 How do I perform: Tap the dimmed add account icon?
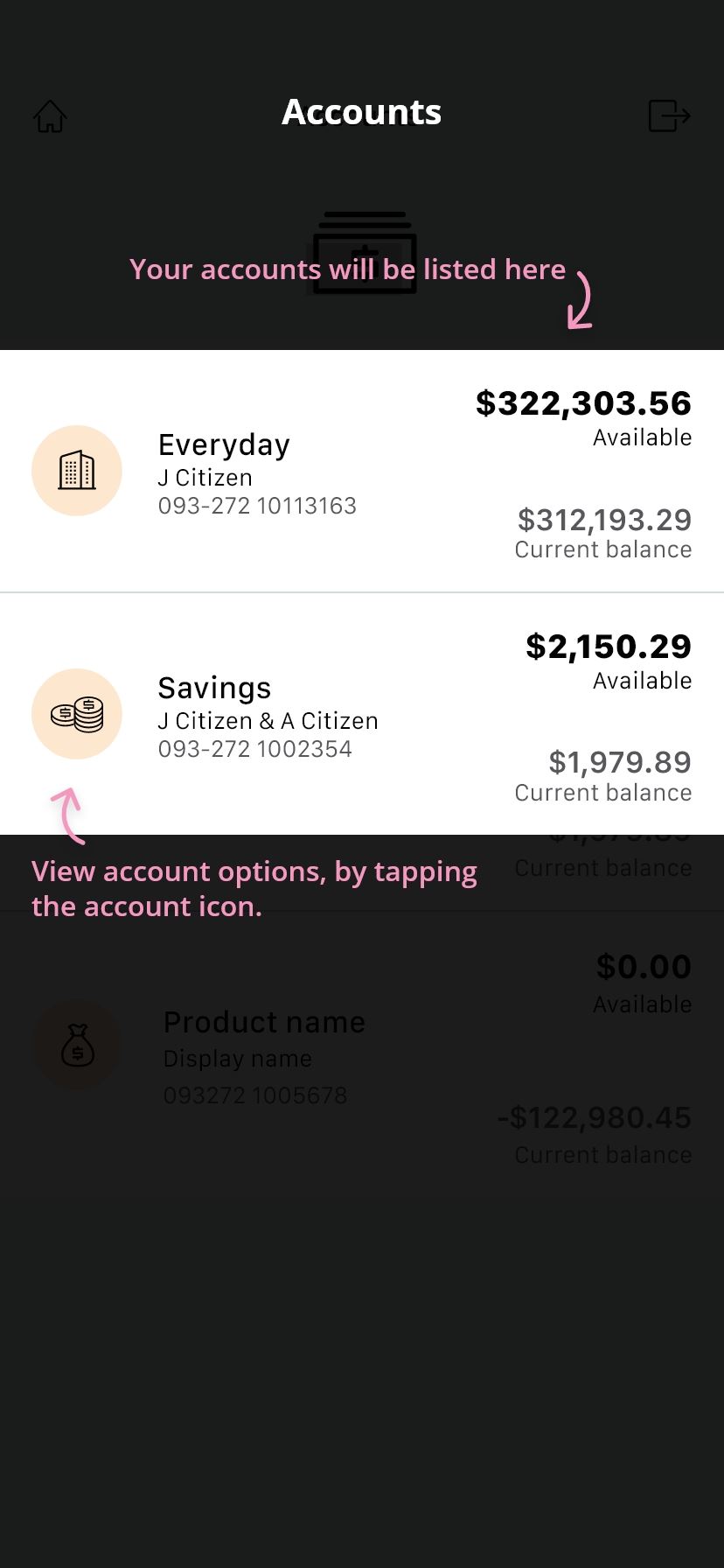(x=364, y=253)
